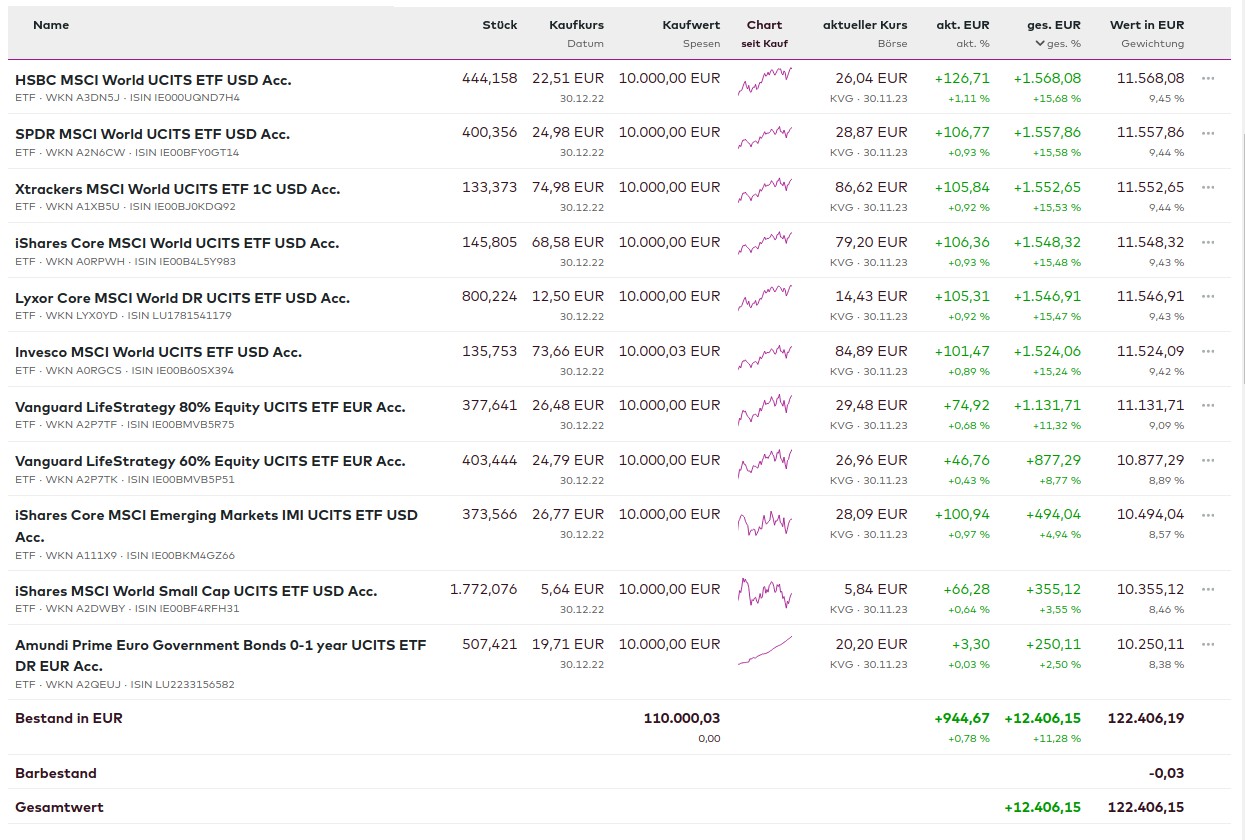
Task: Open the HSBC MSCI World UCITS ETF link
Action: 153,80
